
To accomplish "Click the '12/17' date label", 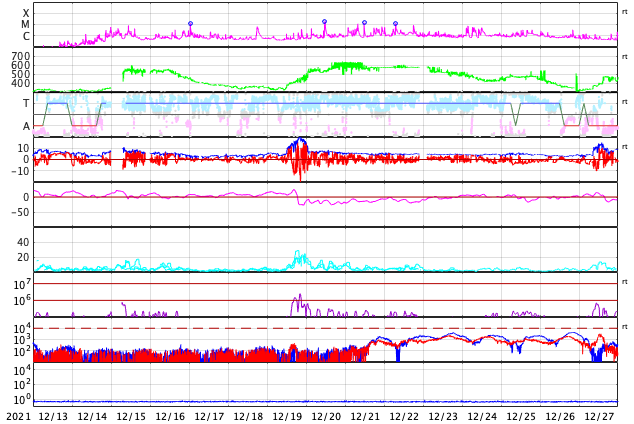I will pos(209,417).
